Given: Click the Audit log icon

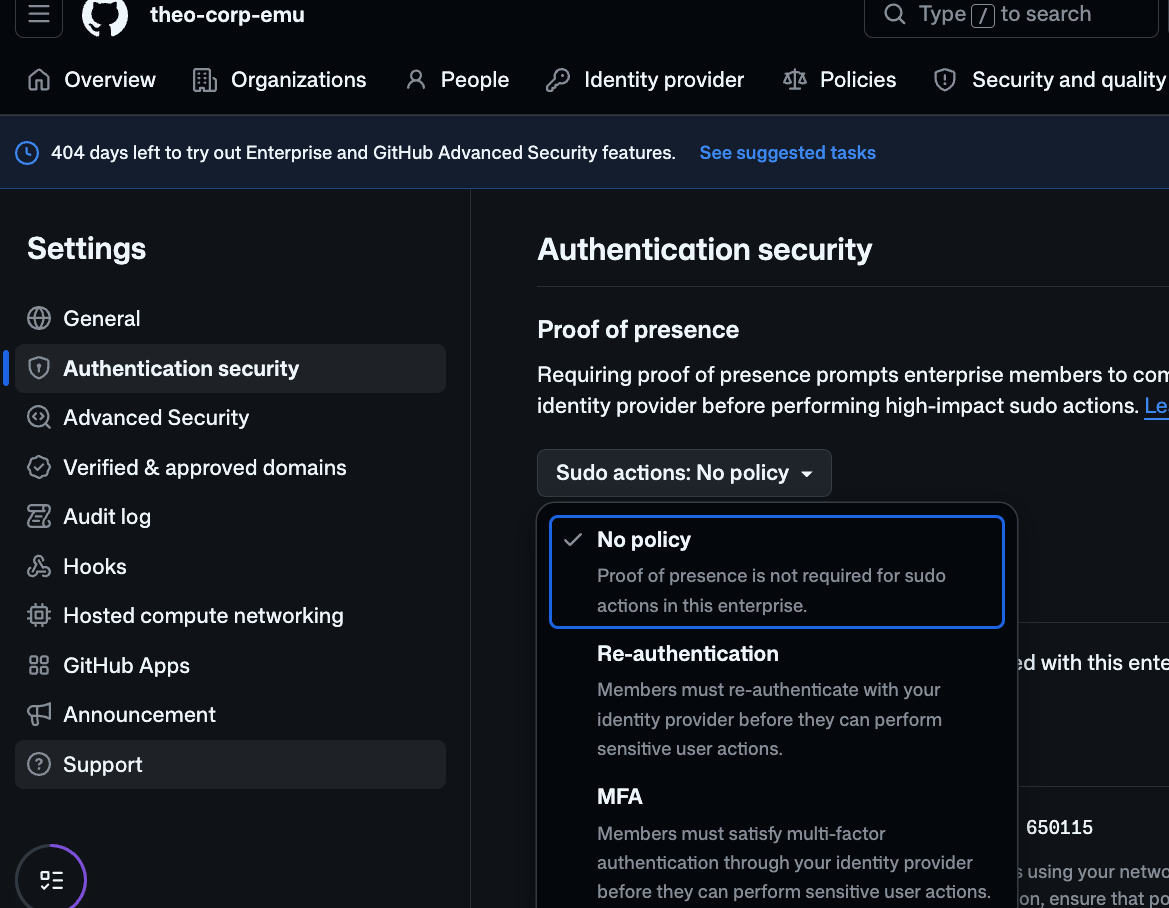Looking at the screenshot, I should click(39, 517).
